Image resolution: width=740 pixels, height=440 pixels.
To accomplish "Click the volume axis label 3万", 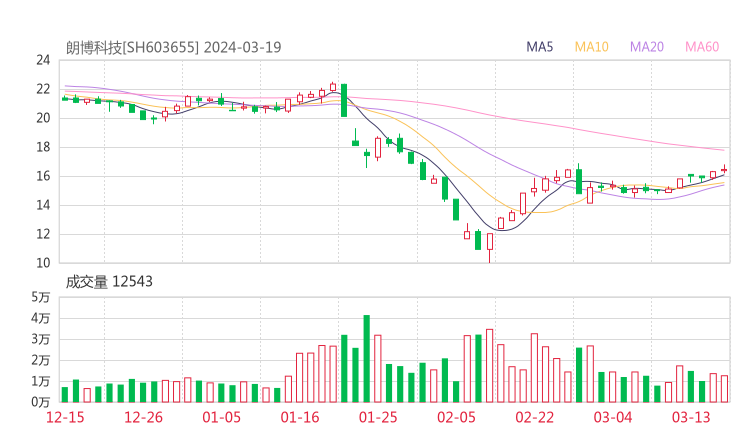I will (41, 339).
